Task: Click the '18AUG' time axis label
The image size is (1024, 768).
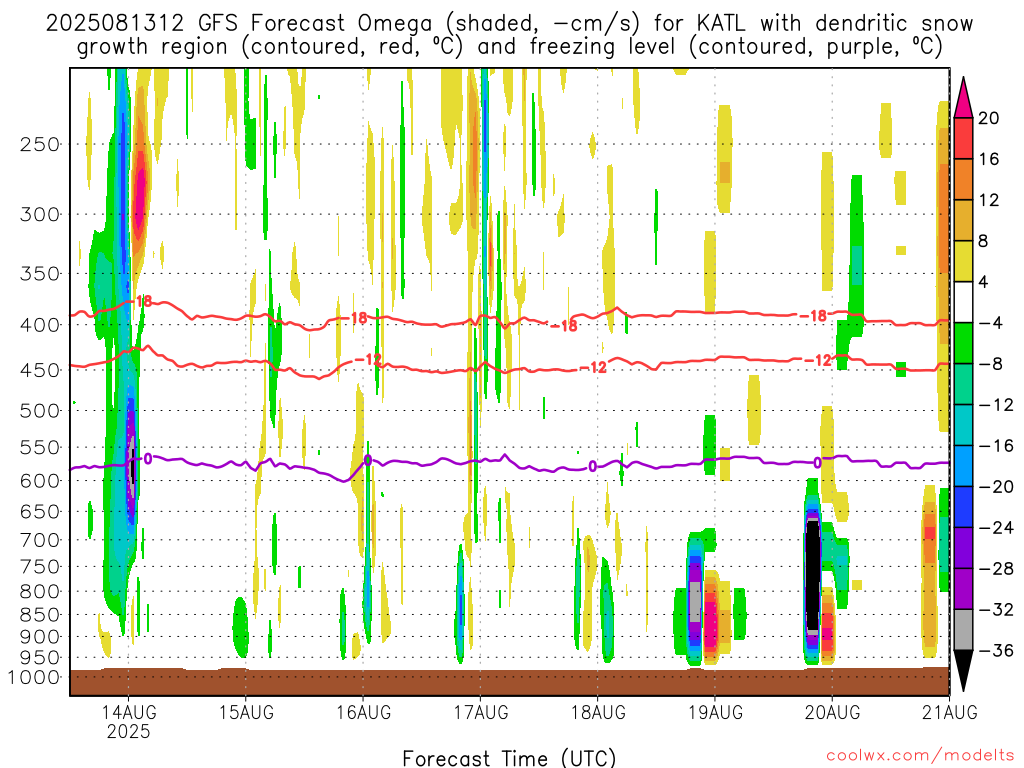Action: [x=598, y=712]
